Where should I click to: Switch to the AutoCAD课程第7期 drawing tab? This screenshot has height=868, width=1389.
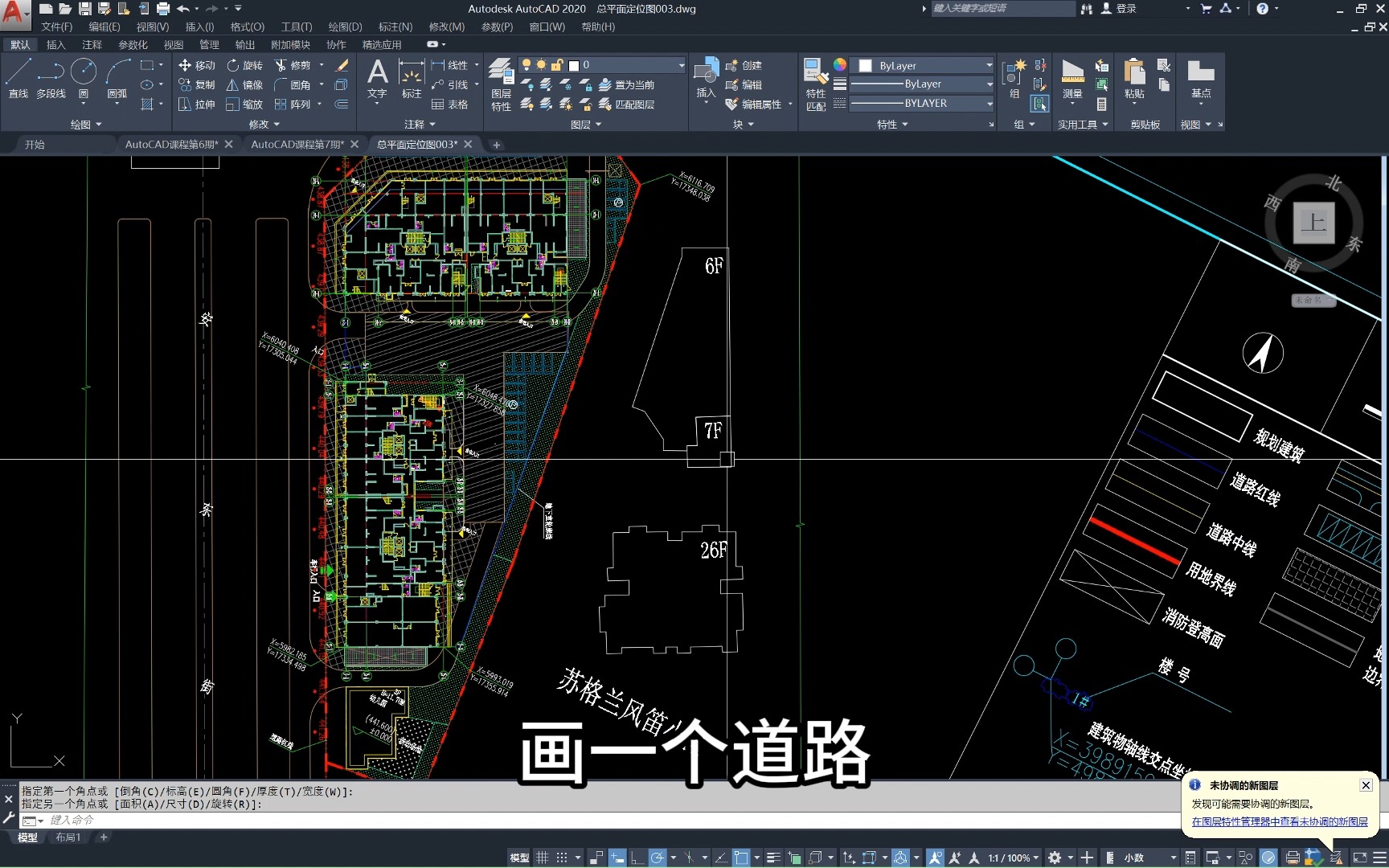[297, 145]
